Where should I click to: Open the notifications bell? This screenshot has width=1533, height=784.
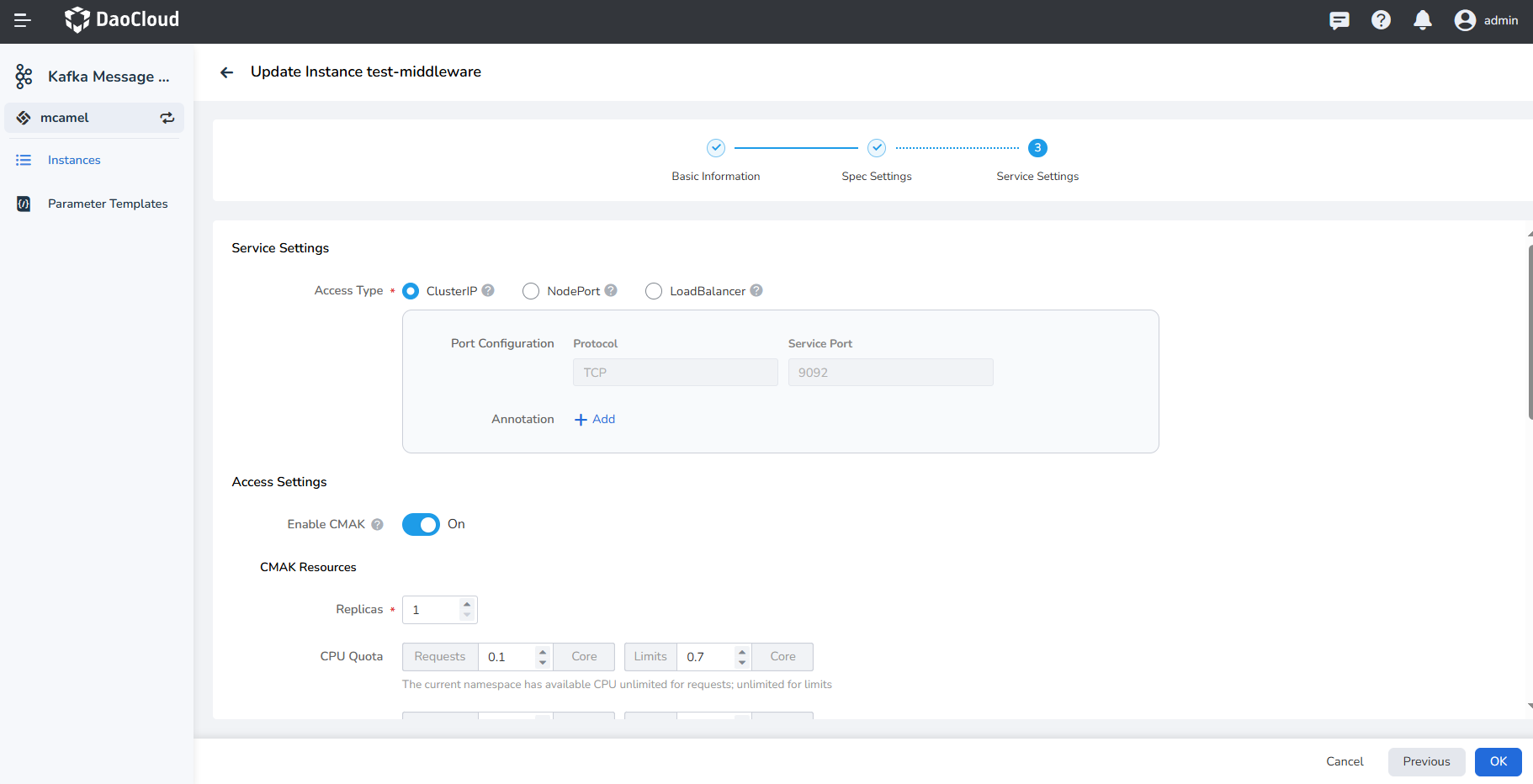point(1422,20)
